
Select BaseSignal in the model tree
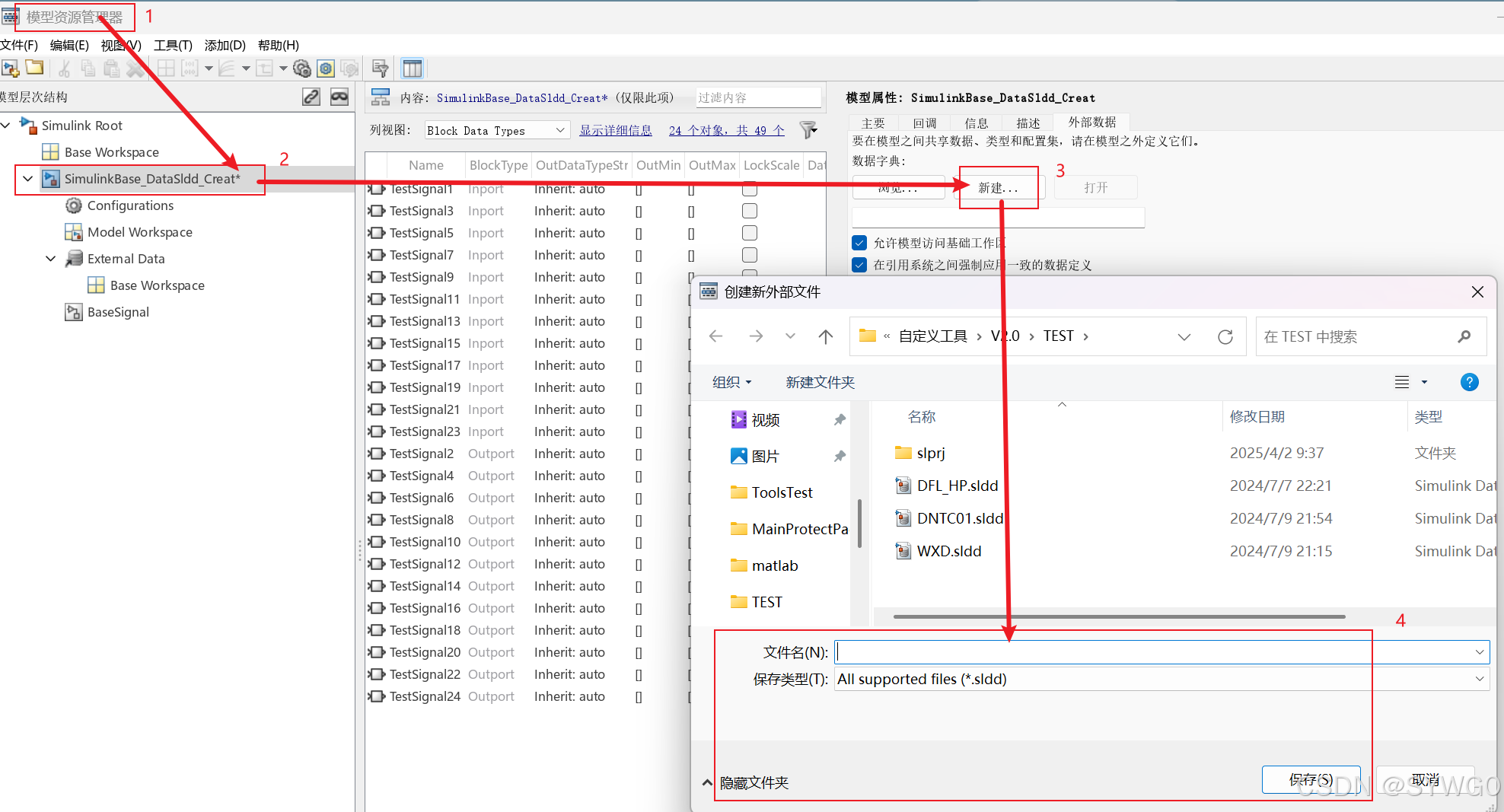coord(107,312)
